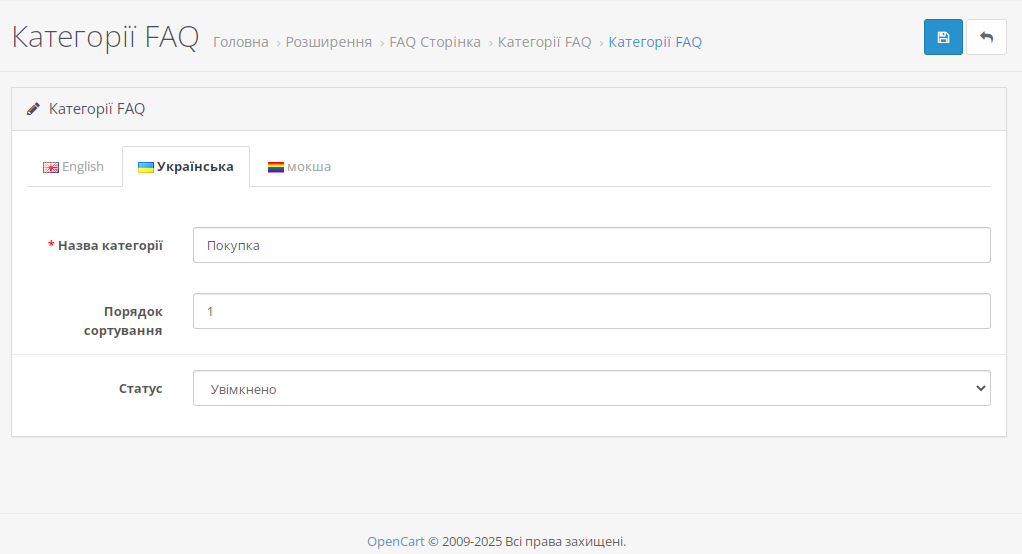Screen dimensions: 1022x554
Task: Click the Всі права захищені footer text
Action: [x=566, y=542]
